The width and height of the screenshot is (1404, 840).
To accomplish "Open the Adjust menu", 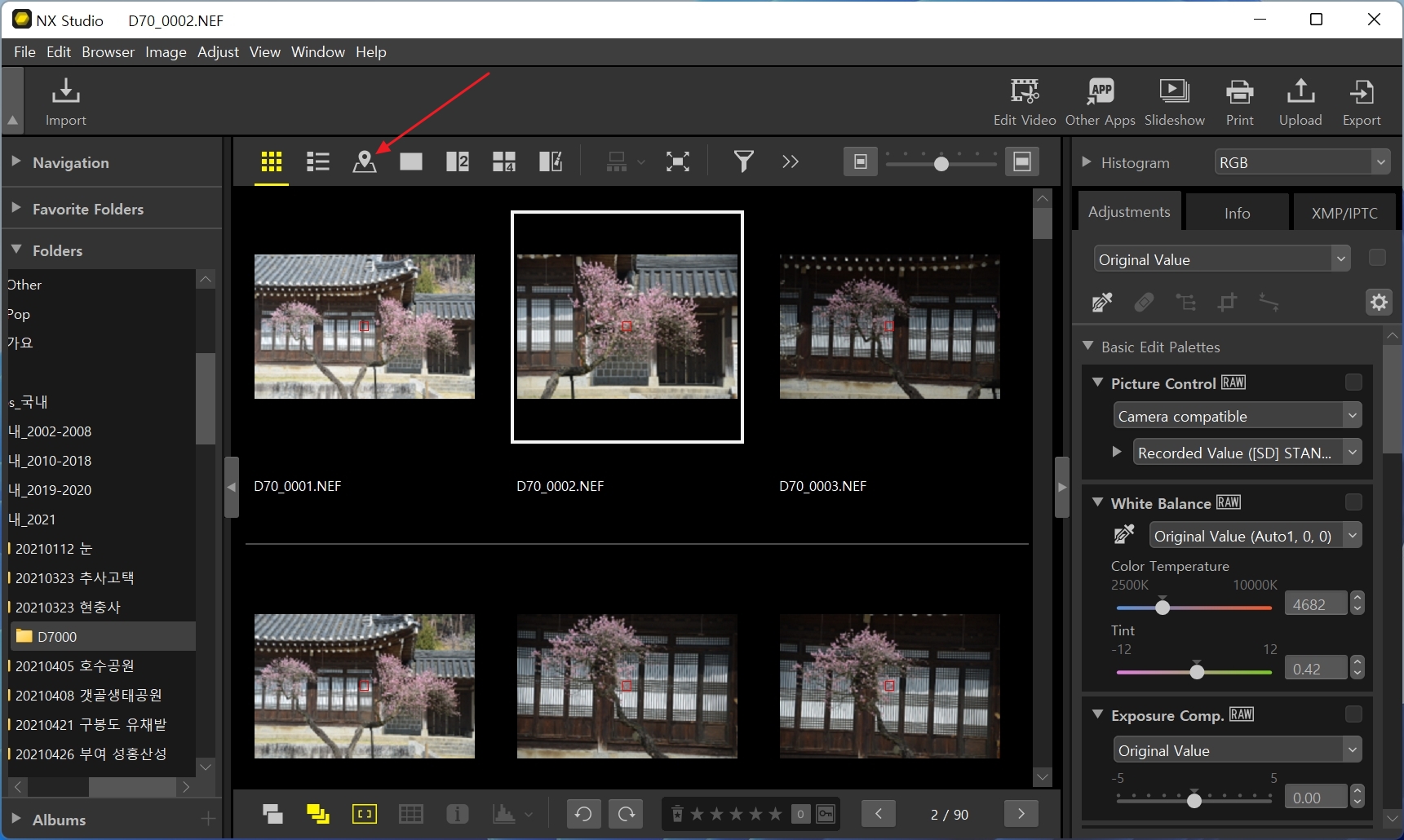I will tap(218, 51).
